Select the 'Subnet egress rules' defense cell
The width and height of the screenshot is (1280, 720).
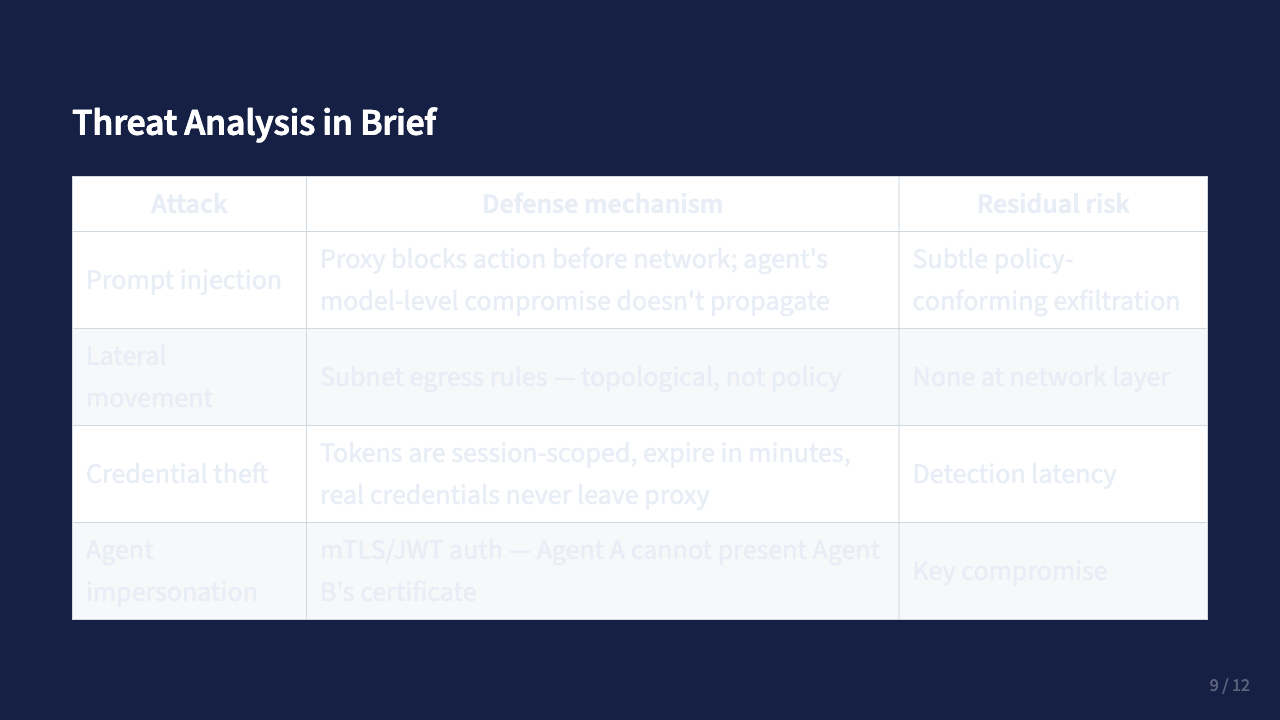point(580,377)
